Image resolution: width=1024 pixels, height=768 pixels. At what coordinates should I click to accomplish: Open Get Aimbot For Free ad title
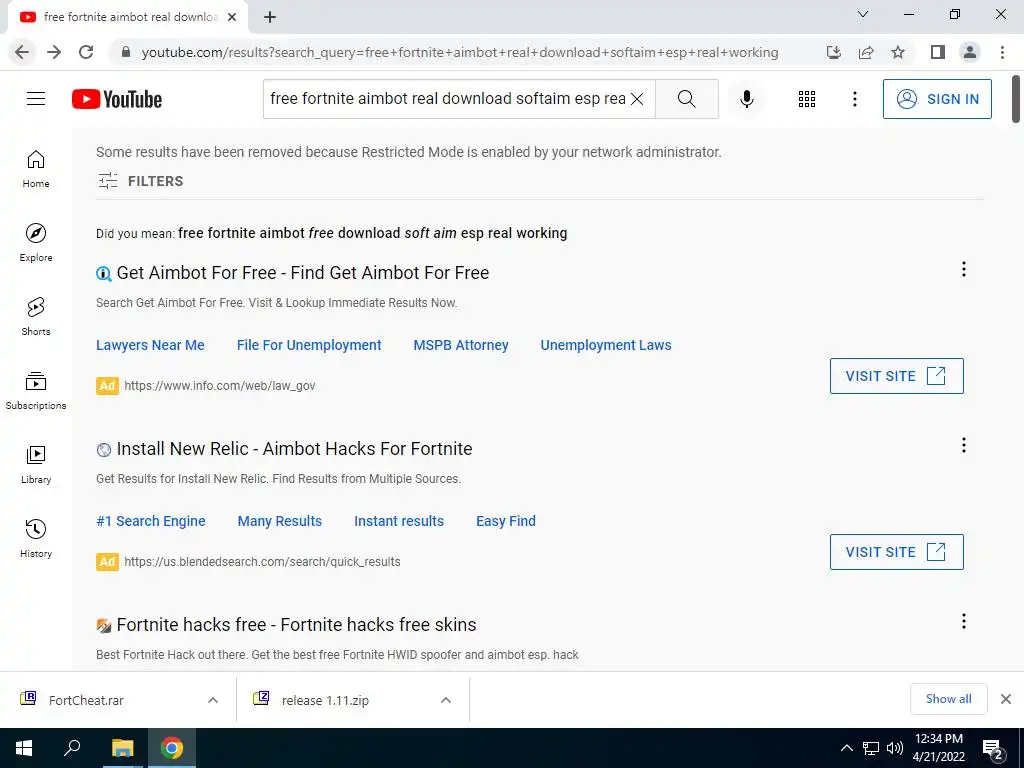(x=302, y=273)
